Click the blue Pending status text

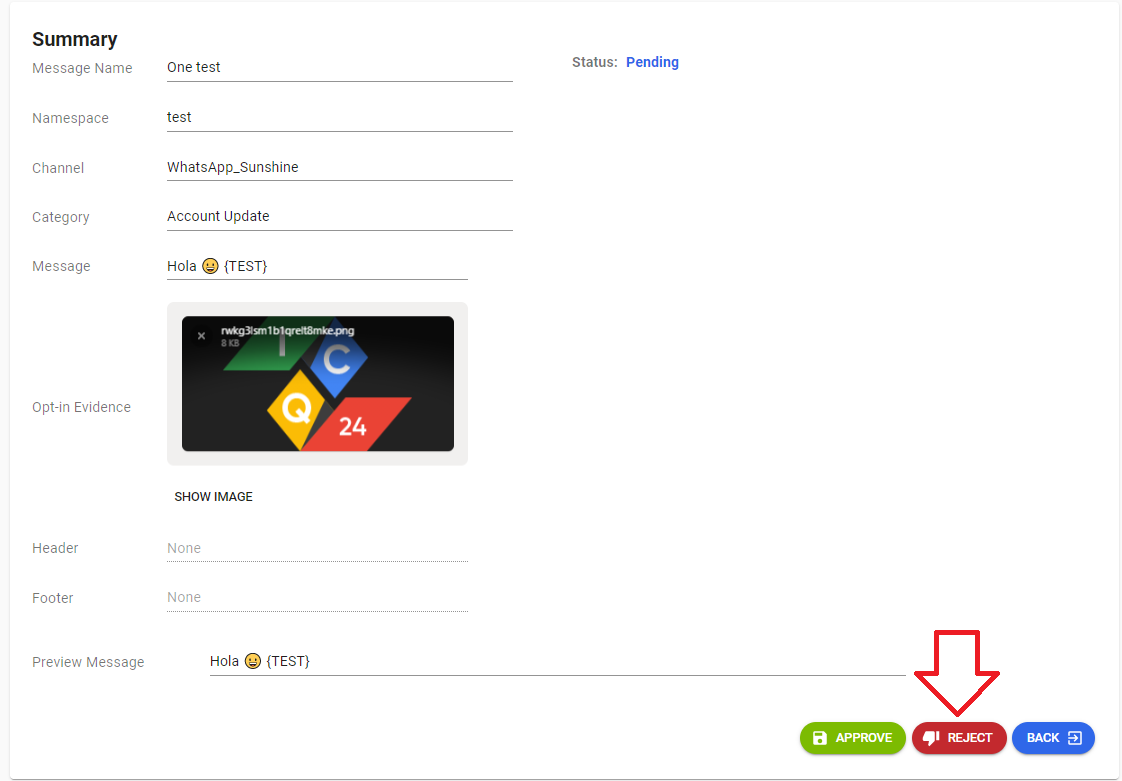(652, 62)
